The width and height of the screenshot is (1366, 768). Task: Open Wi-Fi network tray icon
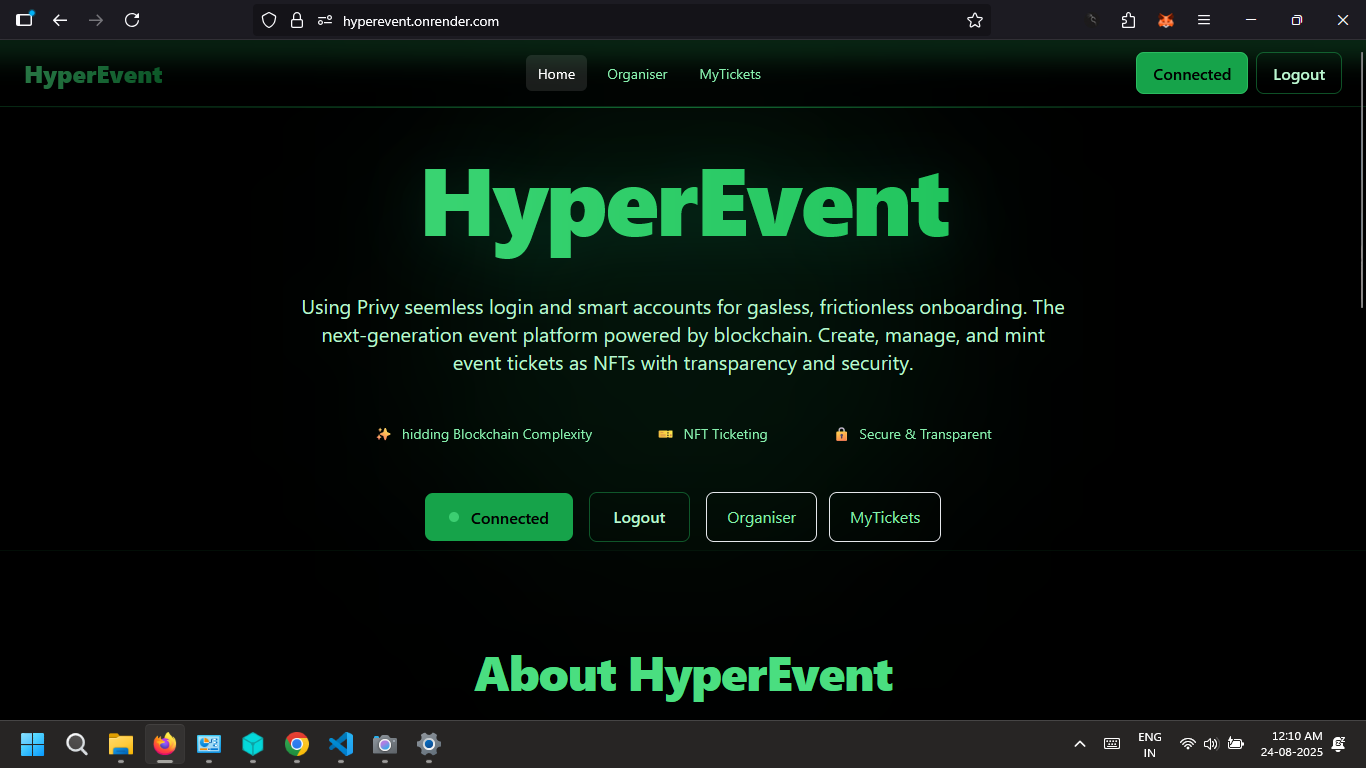pos(1188,744)
